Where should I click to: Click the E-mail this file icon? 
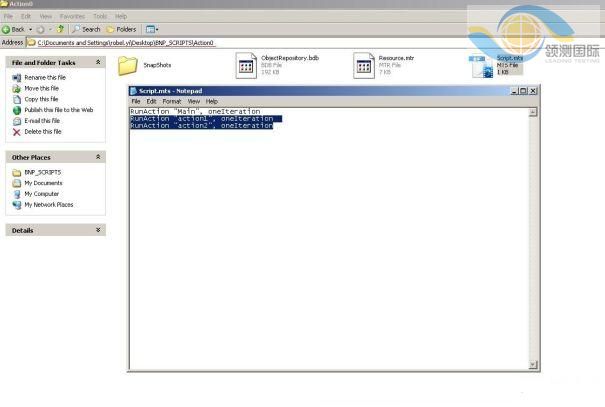pyautogui.click(x=17, y=121)
